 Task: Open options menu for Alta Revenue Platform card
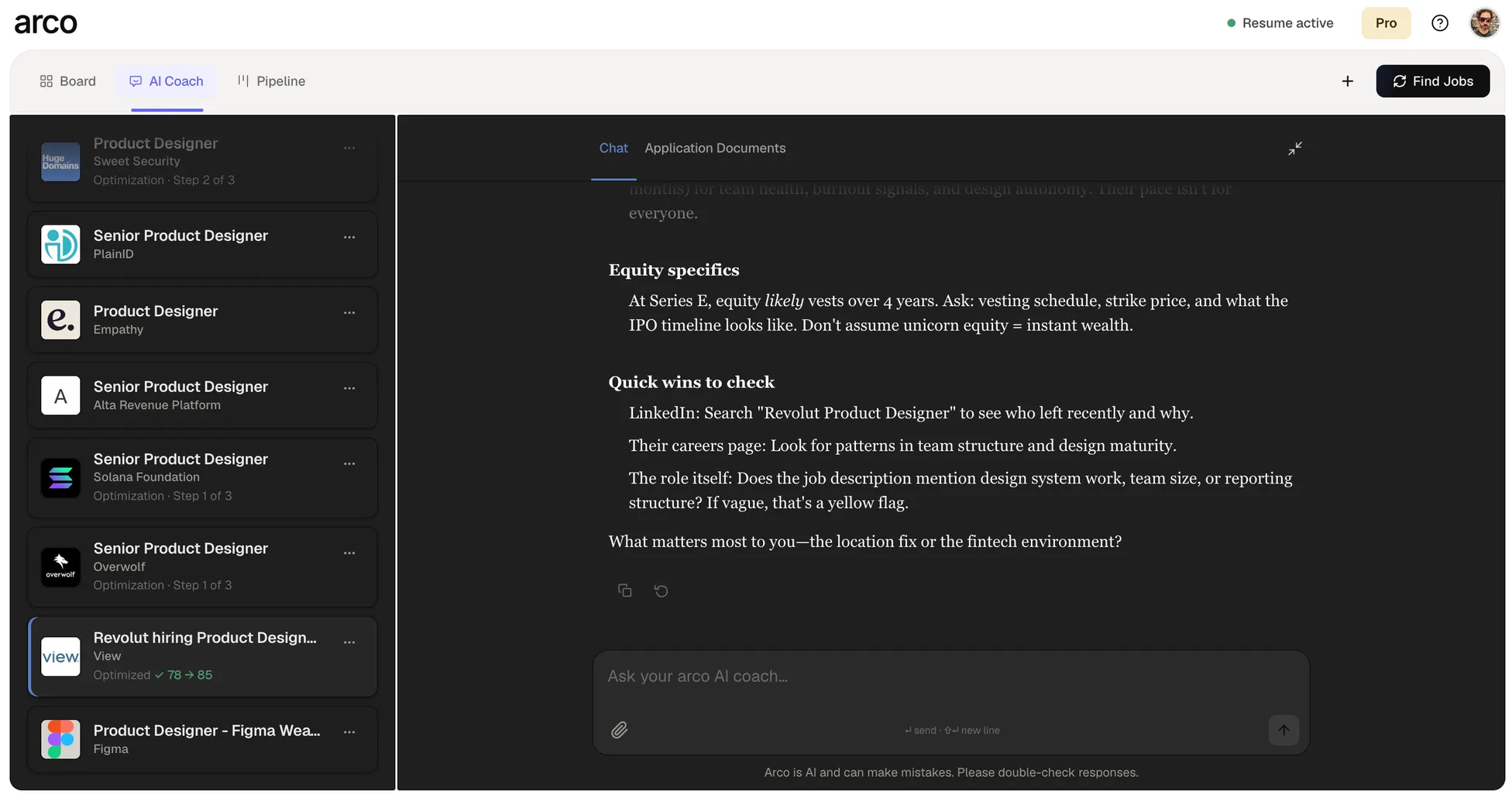point(349,388)
